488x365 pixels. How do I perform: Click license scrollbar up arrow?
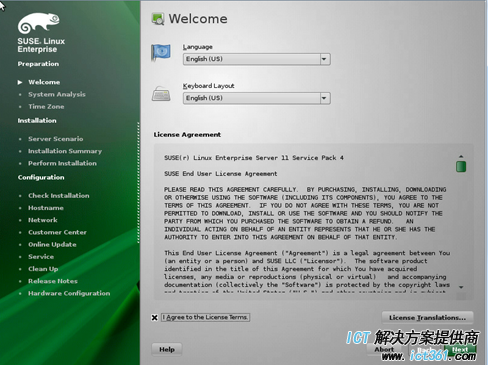click(x=461, y=156)
